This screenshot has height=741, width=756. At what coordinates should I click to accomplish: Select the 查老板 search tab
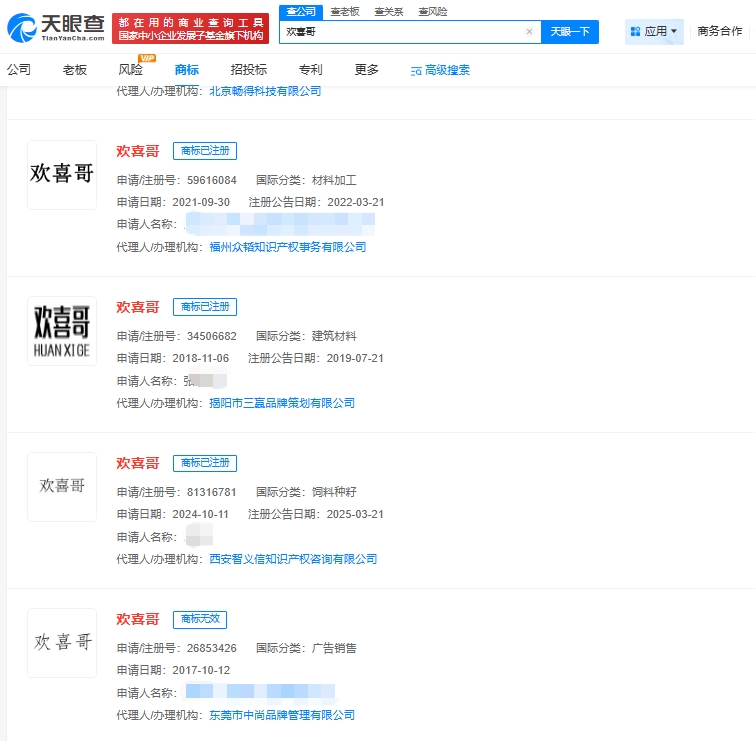click(345, 11)
